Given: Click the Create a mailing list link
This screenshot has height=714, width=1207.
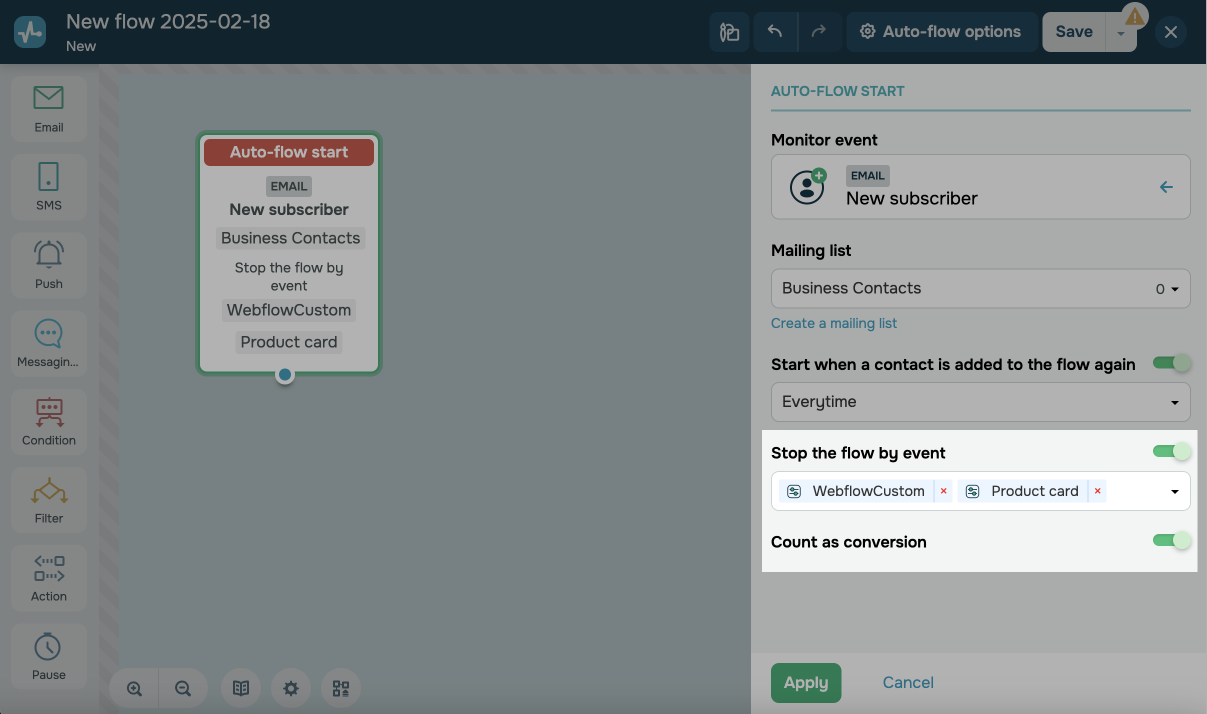Looking at the screenshot, I should point(834,323).
